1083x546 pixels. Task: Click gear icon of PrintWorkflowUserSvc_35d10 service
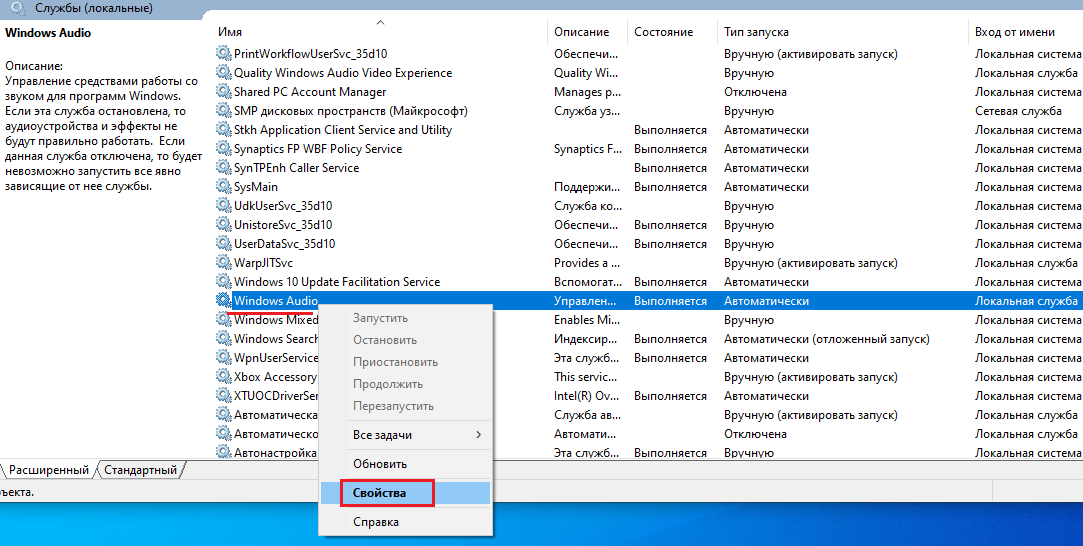223,53
